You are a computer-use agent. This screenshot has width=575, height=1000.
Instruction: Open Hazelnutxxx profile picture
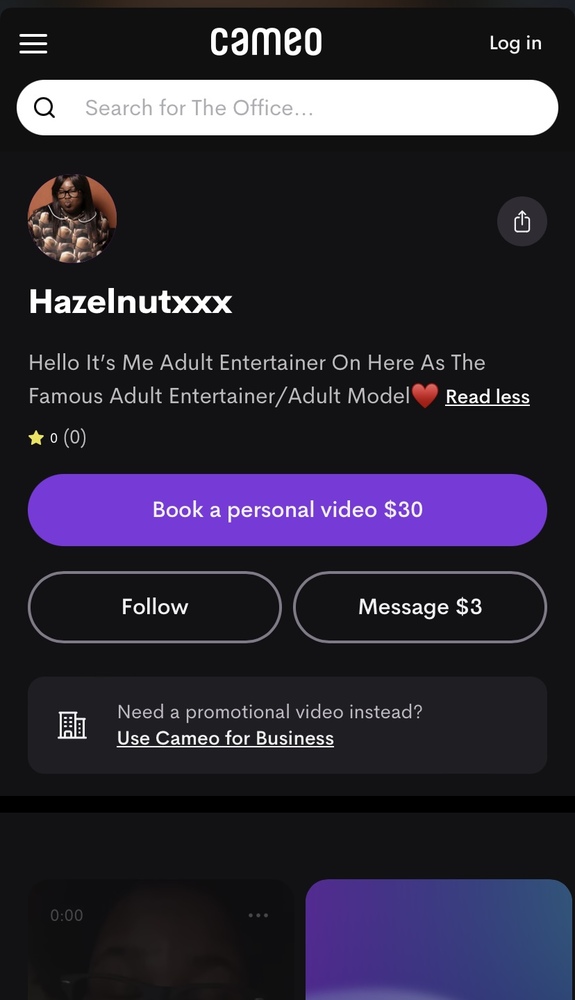[72, 219]
